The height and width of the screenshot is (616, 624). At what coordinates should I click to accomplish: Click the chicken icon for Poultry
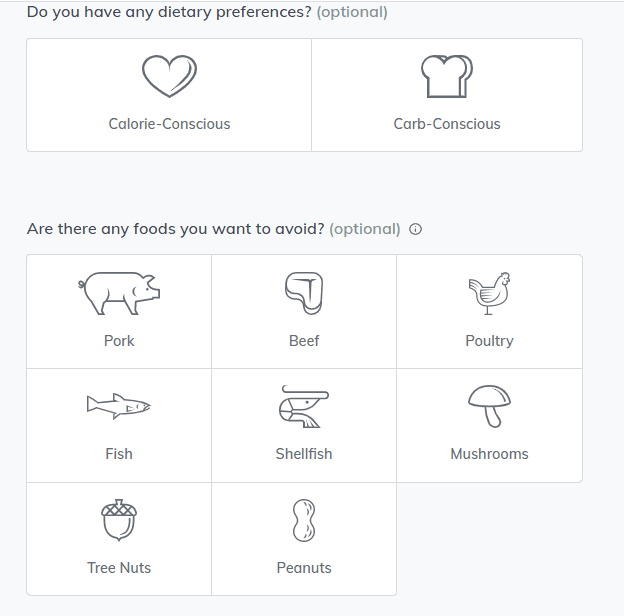(489, 293)
